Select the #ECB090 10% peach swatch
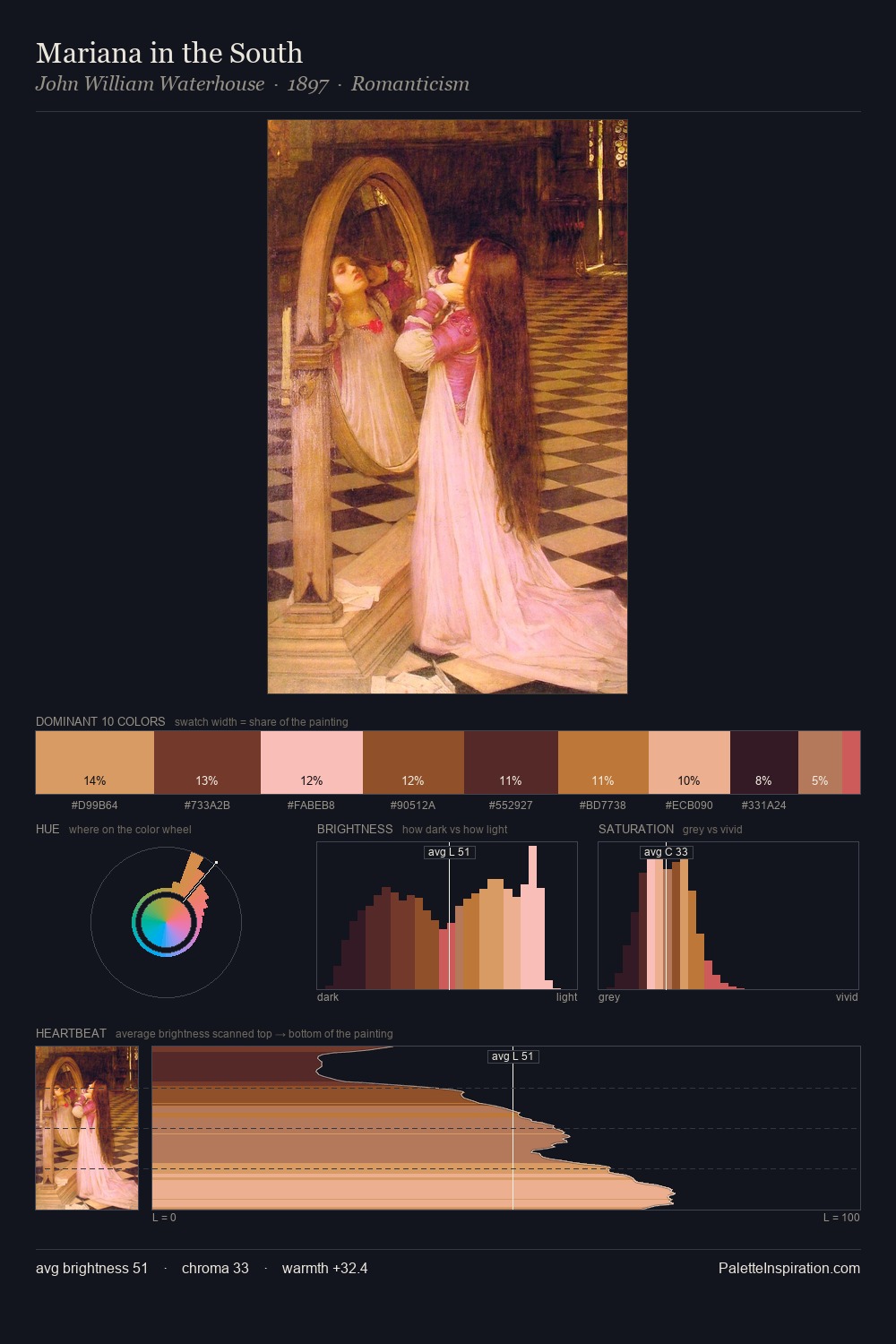 [689, 762]
